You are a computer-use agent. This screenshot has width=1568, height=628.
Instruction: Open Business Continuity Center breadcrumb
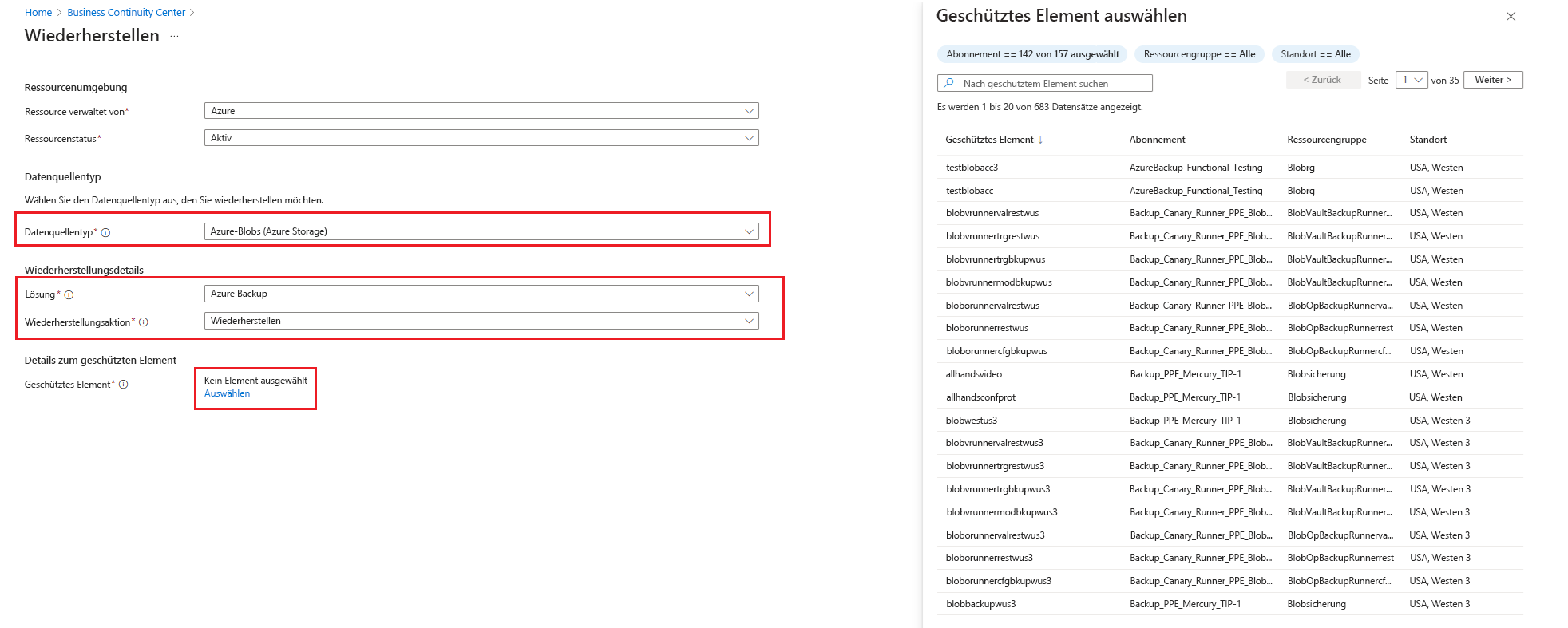coord(126,13)
